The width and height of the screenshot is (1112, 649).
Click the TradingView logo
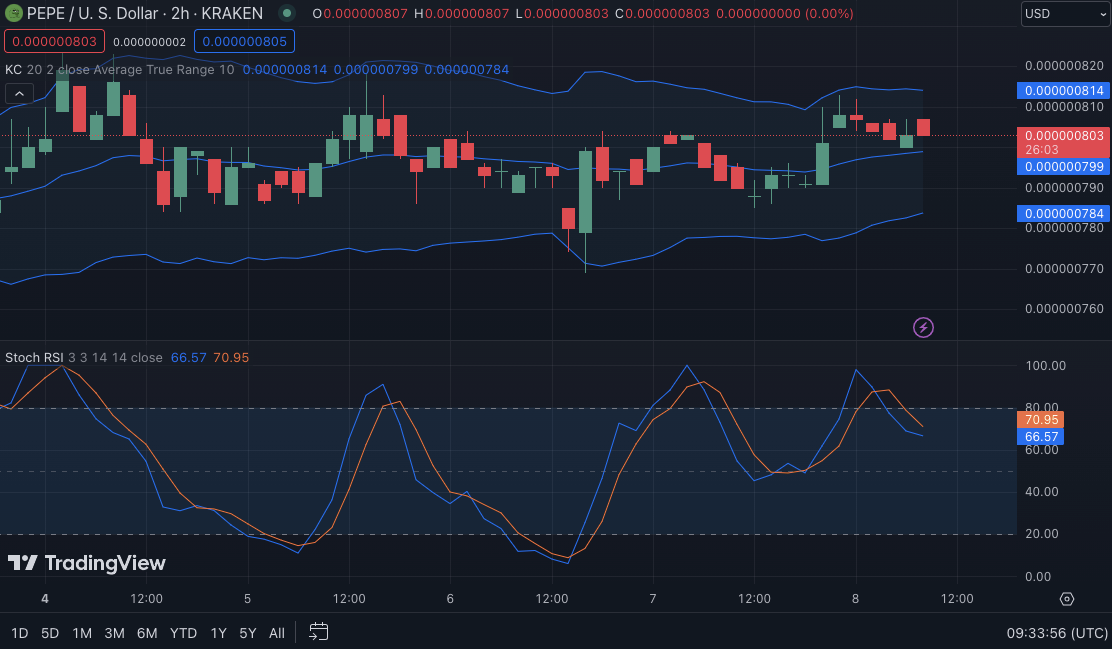click(86, 563)
